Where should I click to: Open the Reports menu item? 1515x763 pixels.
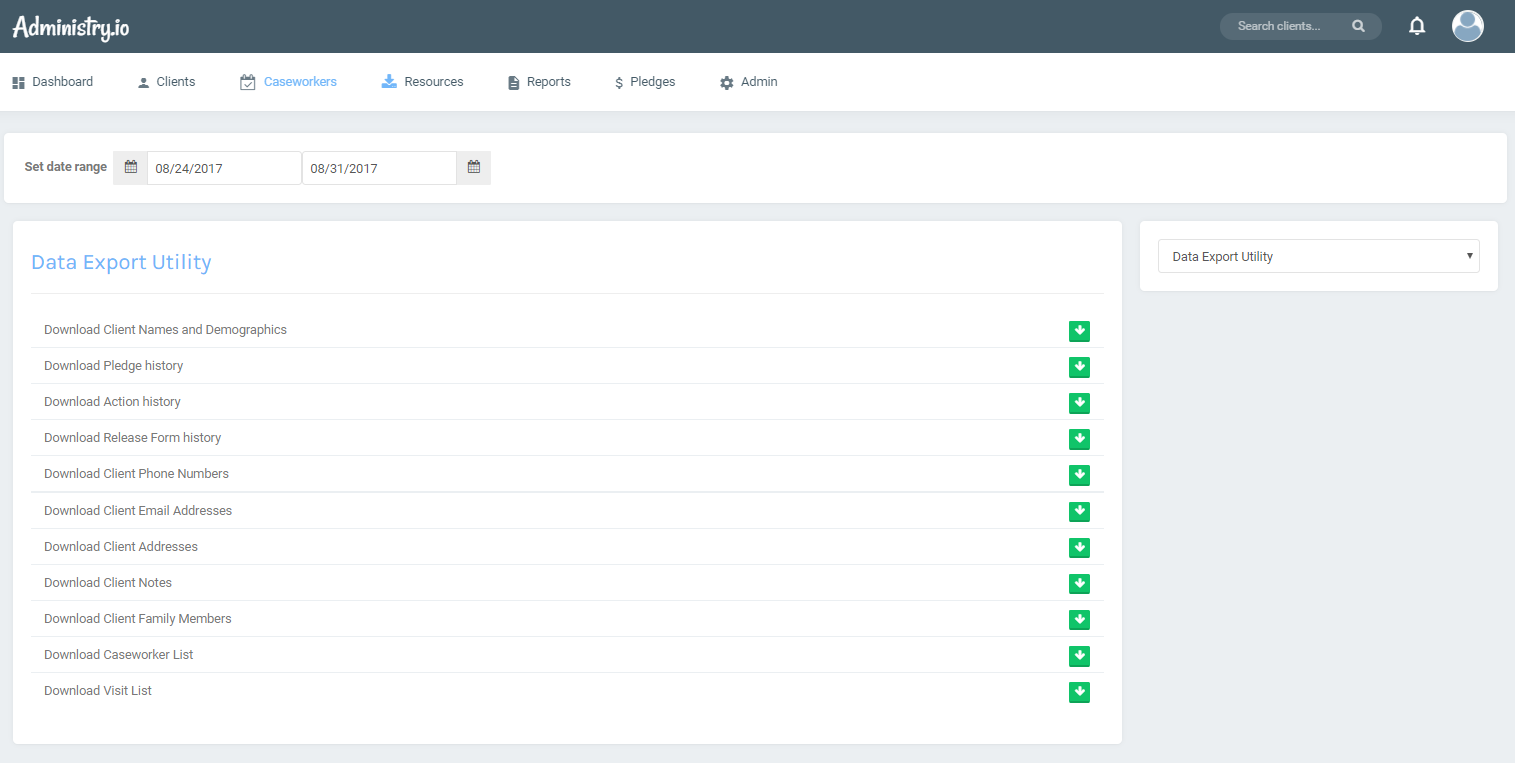539,82
